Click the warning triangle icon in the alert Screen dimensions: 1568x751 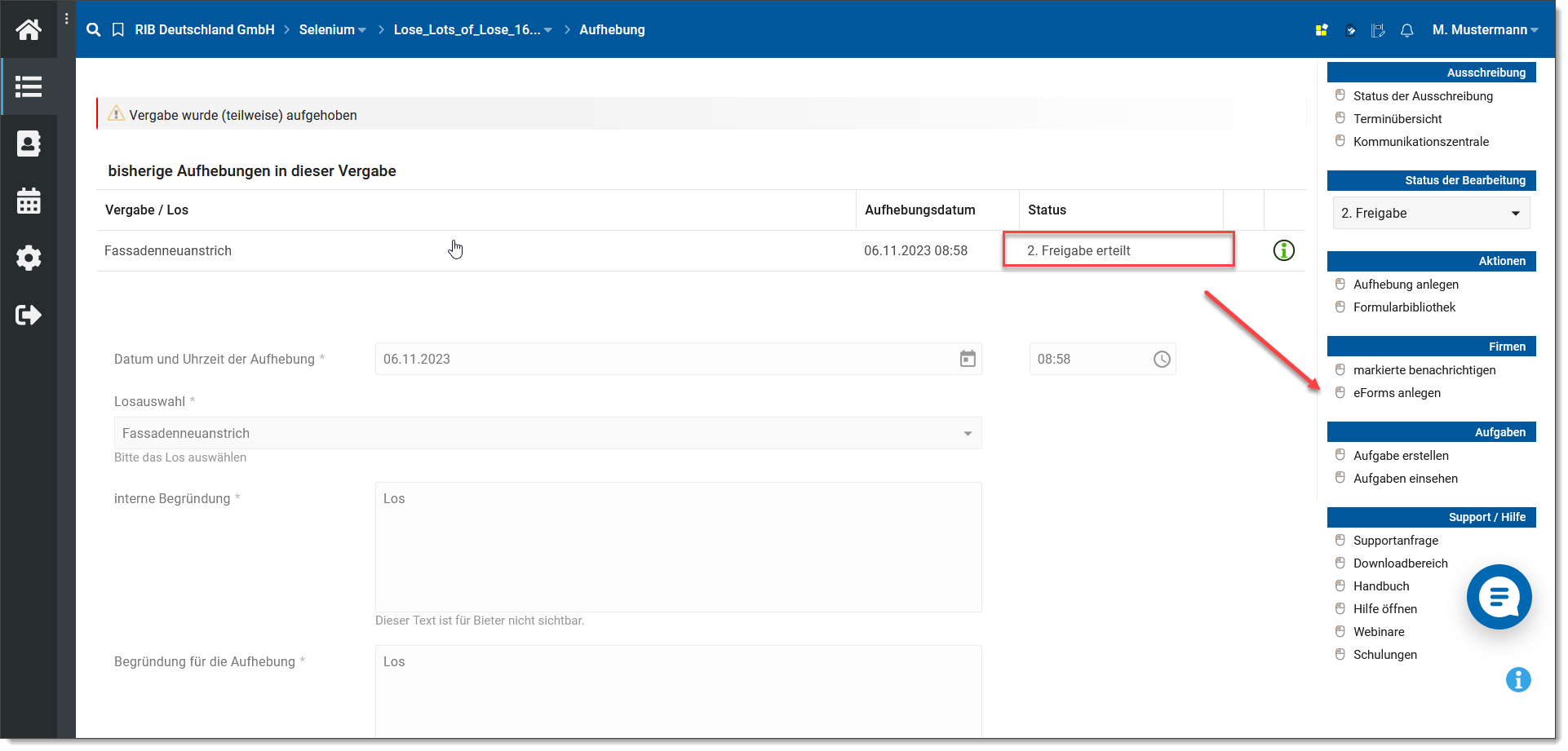coord(117,113)
